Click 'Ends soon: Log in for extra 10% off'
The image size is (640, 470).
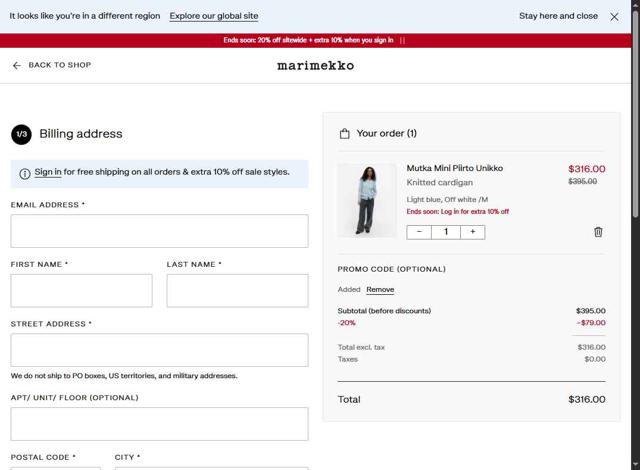pyautogui.click(x=458, y=211)
